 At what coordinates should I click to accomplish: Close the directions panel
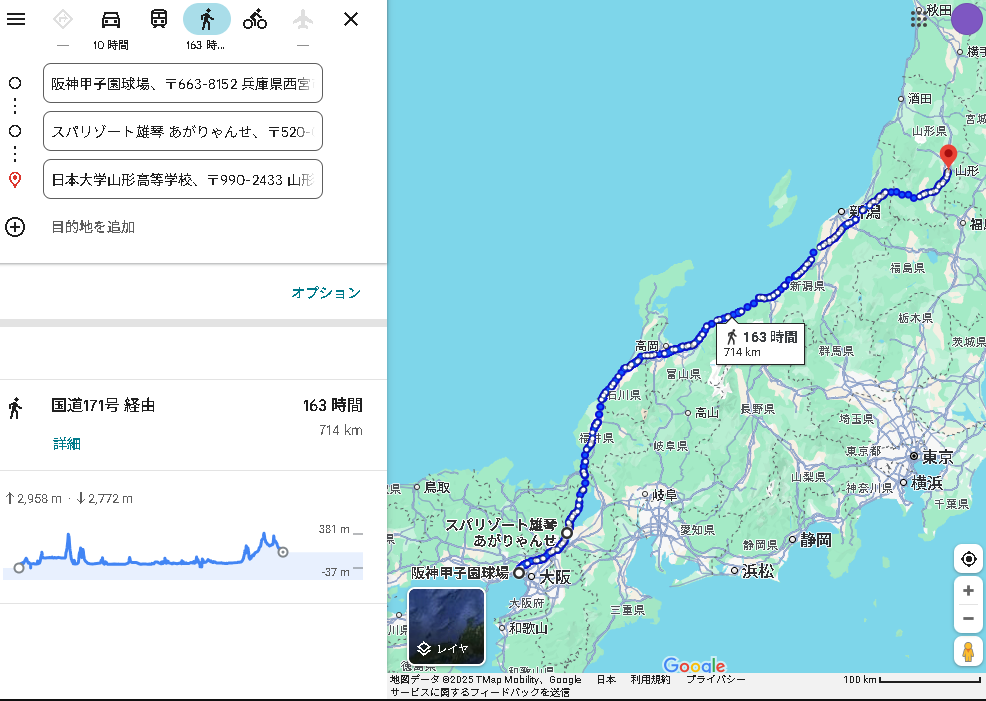[x=351, y=19]
